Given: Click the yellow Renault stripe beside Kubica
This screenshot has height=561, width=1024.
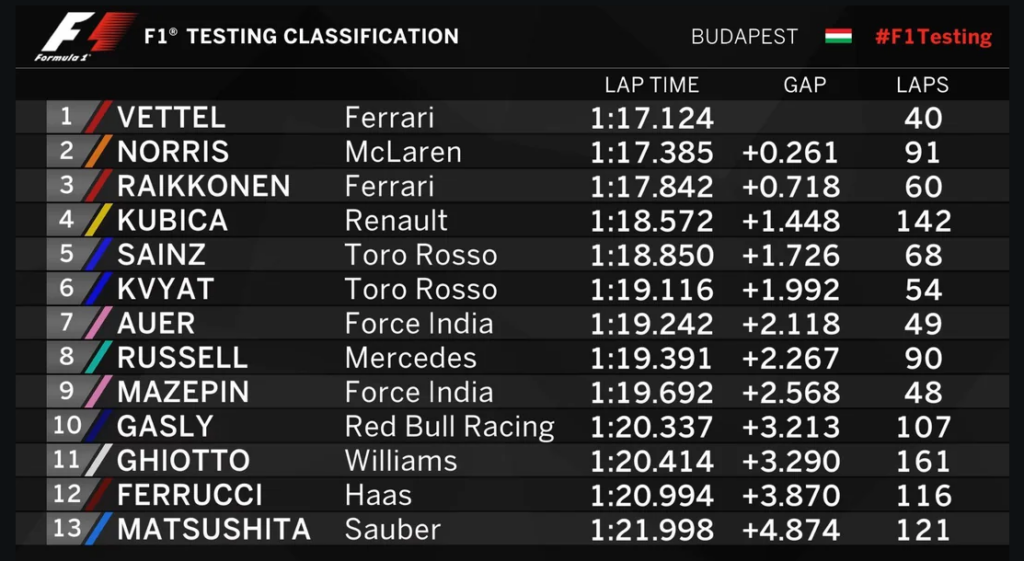Looking at the screenshot, I should [x=99, y=220].
